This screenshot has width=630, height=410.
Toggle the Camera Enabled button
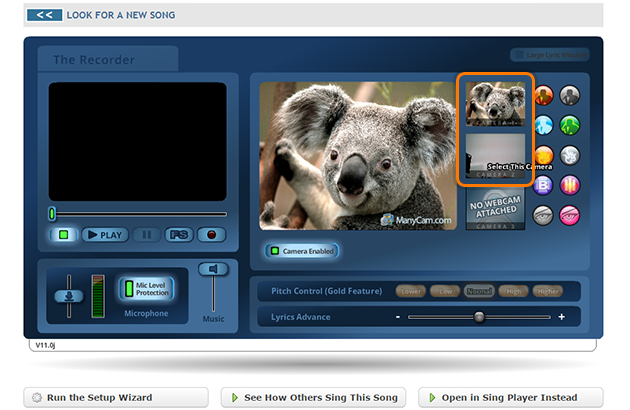click(x=302, y=251)
